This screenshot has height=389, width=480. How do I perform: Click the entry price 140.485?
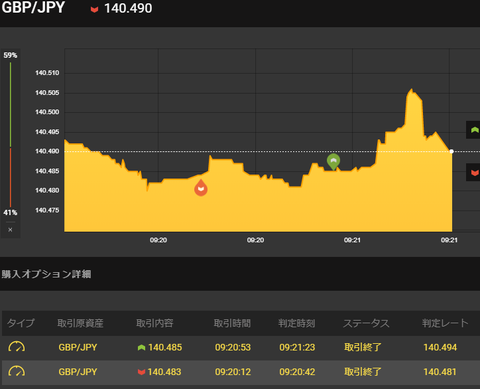click(x=165, y=347)
